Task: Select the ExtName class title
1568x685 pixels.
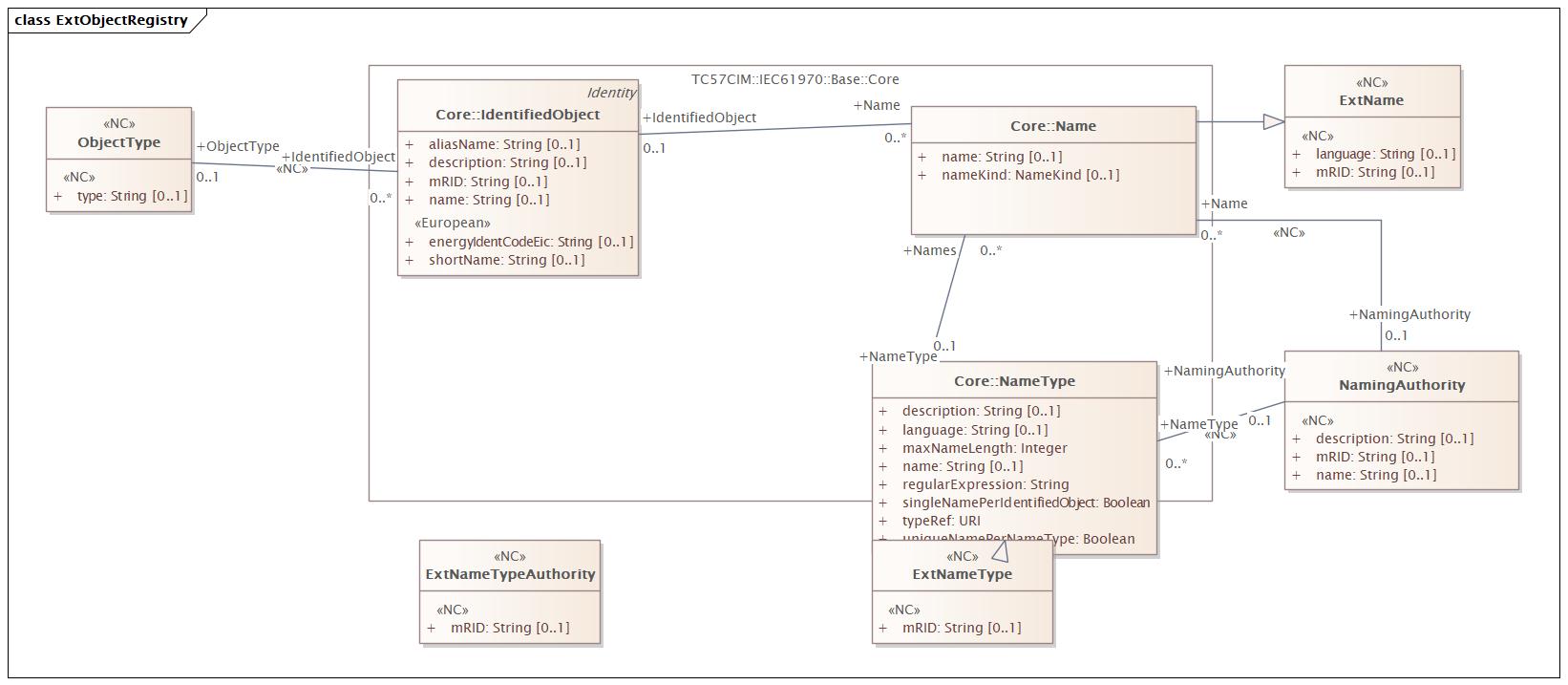Action: [1371, 100]
